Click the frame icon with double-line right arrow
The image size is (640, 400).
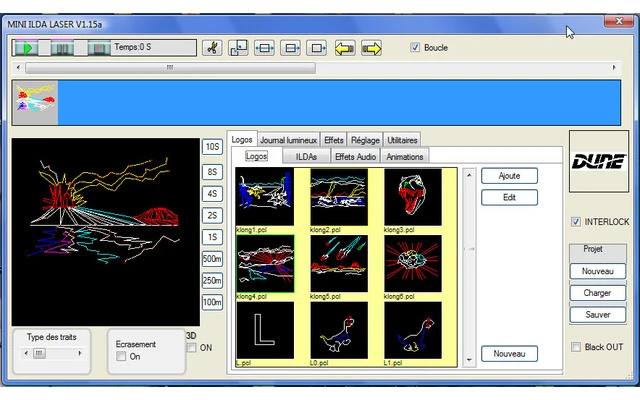click(291, 48)
